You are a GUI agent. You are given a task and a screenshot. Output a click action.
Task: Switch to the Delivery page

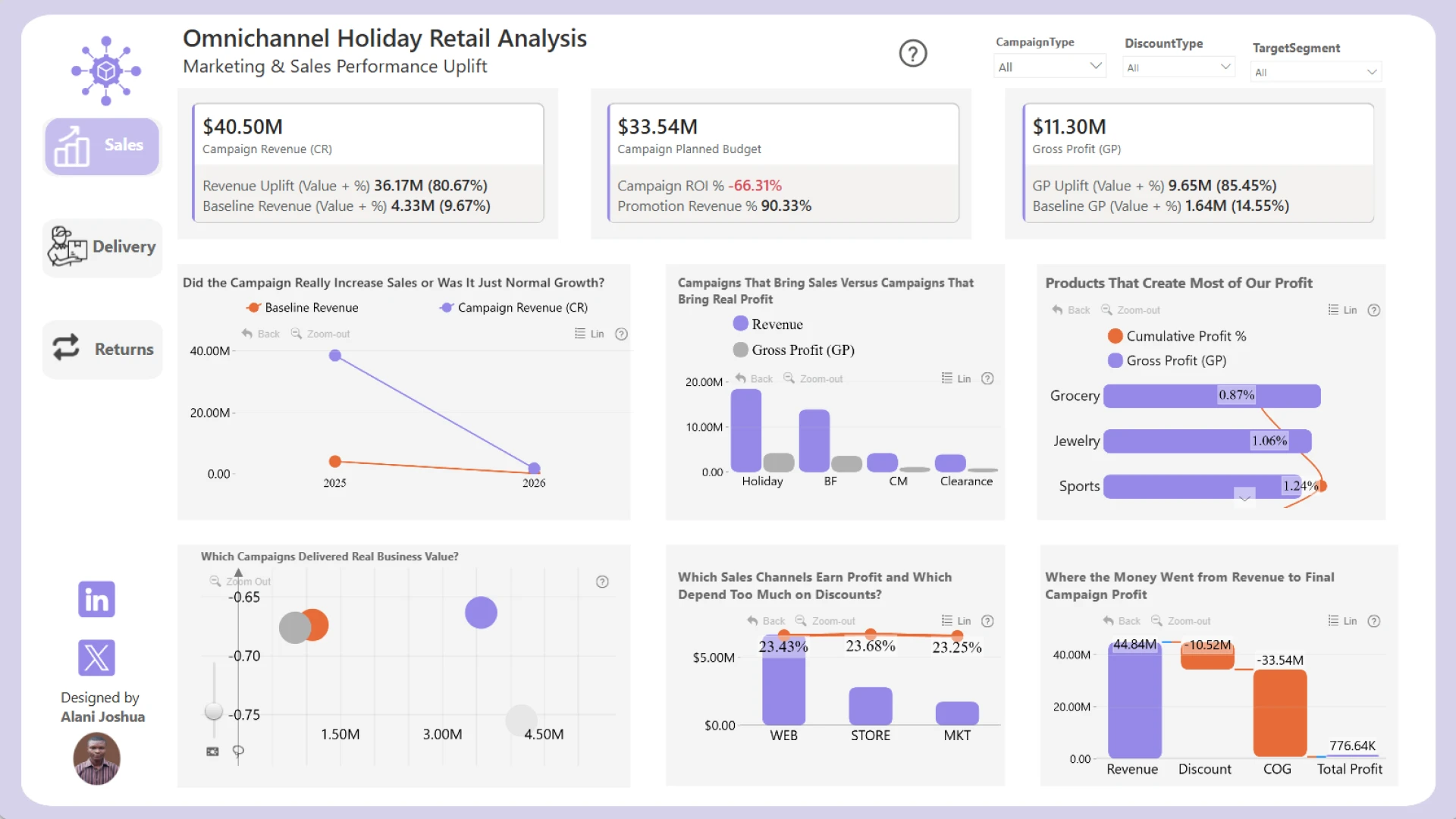pyautogui.click(x=102, y=247)
